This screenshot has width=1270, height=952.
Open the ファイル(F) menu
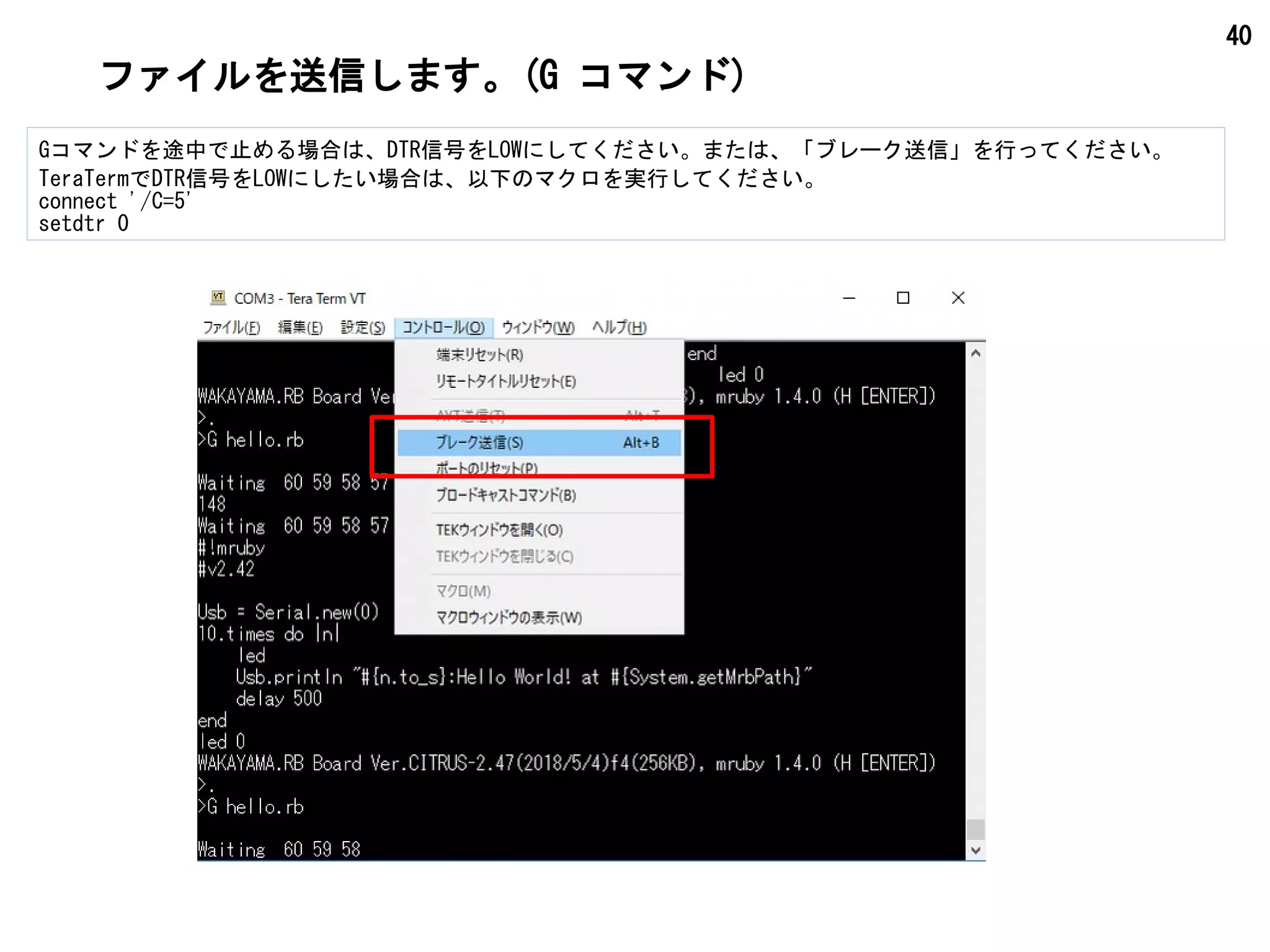tap(231, 327)
